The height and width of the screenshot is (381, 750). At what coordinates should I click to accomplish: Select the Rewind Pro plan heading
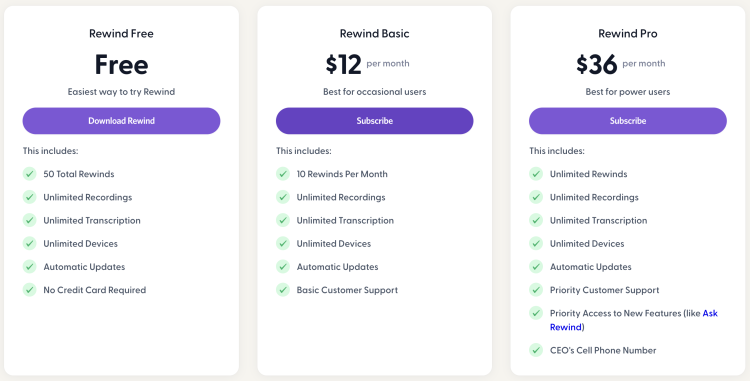(x=628, y=33)
